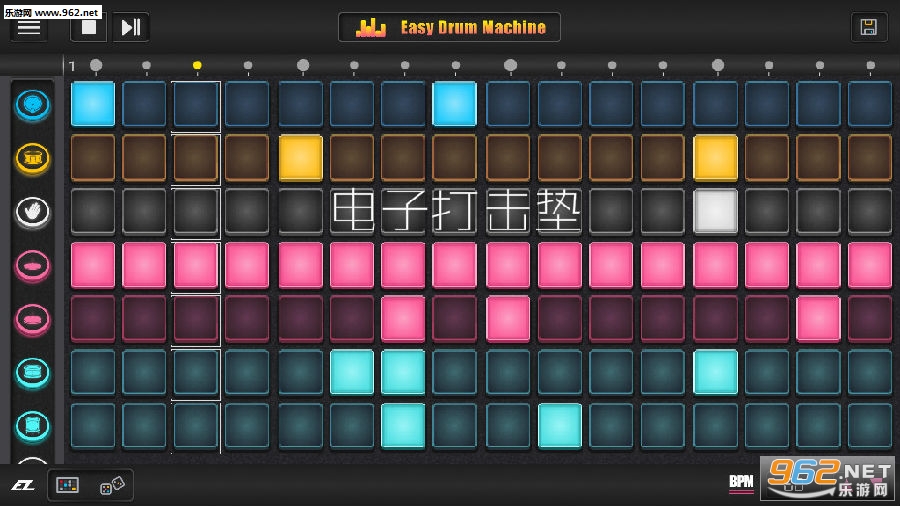
Task: Select the upper cyan tom instrument icon
Action: pyautogui.click(x=33, y=372)
